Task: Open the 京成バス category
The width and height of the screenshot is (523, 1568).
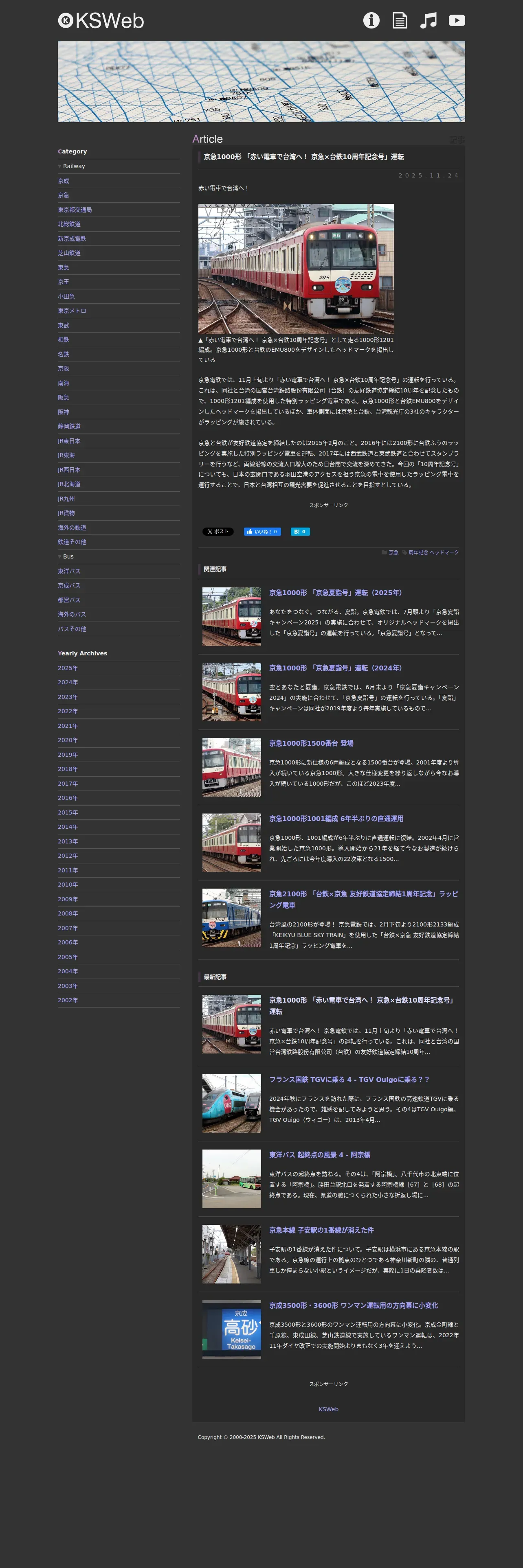Action: (69, 586)
